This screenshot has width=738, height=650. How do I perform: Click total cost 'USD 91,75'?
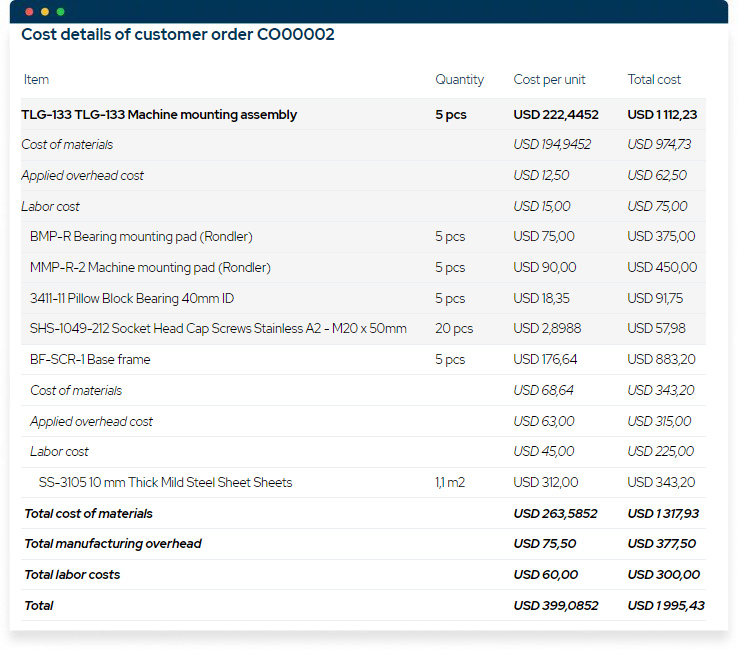click(x=655, y=298)
